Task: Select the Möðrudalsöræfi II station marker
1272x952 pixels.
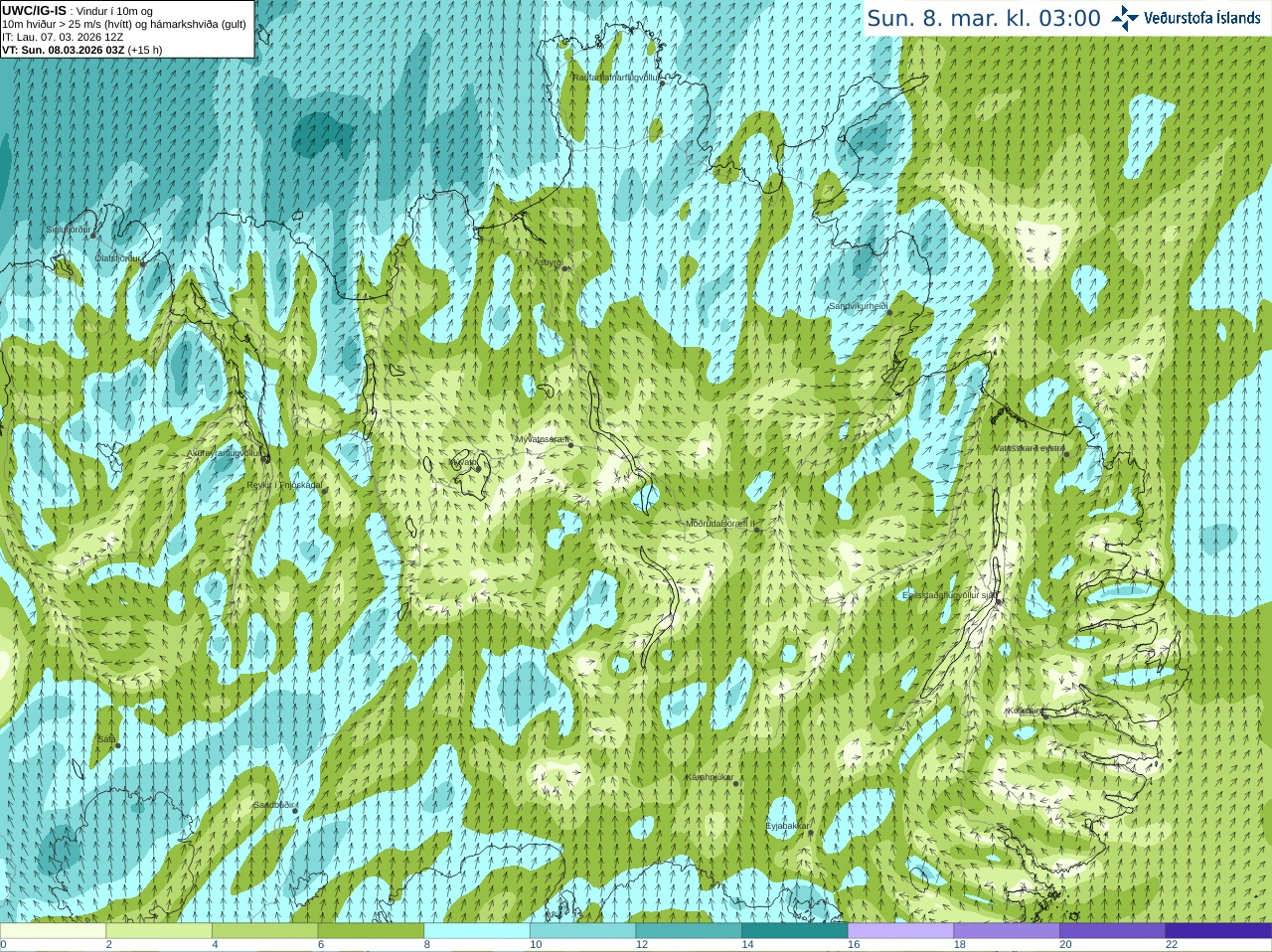Action: 757,530
